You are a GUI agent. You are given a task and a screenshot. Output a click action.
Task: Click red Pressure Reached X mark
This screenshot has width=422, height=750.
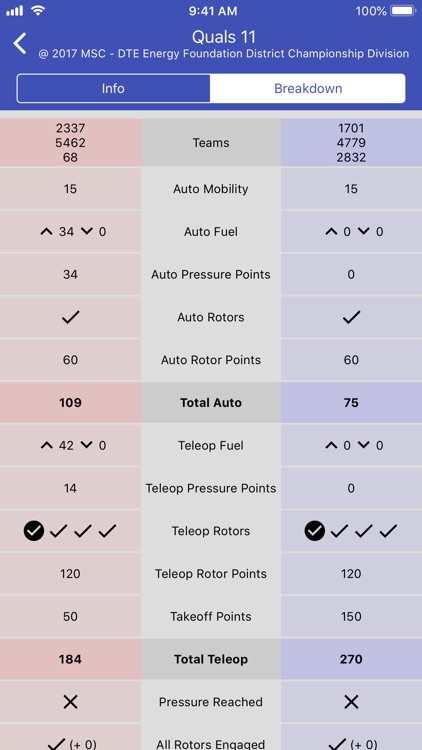(x=70, y=702)
